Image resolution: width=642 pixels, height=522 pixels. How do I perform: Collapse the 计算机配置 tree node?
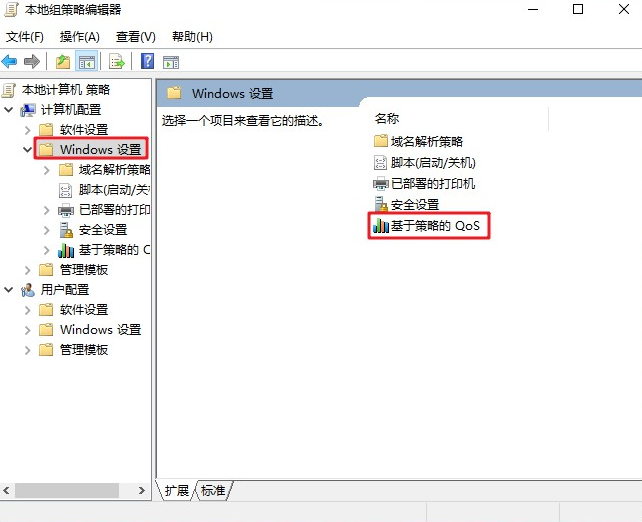coord(9,110)
